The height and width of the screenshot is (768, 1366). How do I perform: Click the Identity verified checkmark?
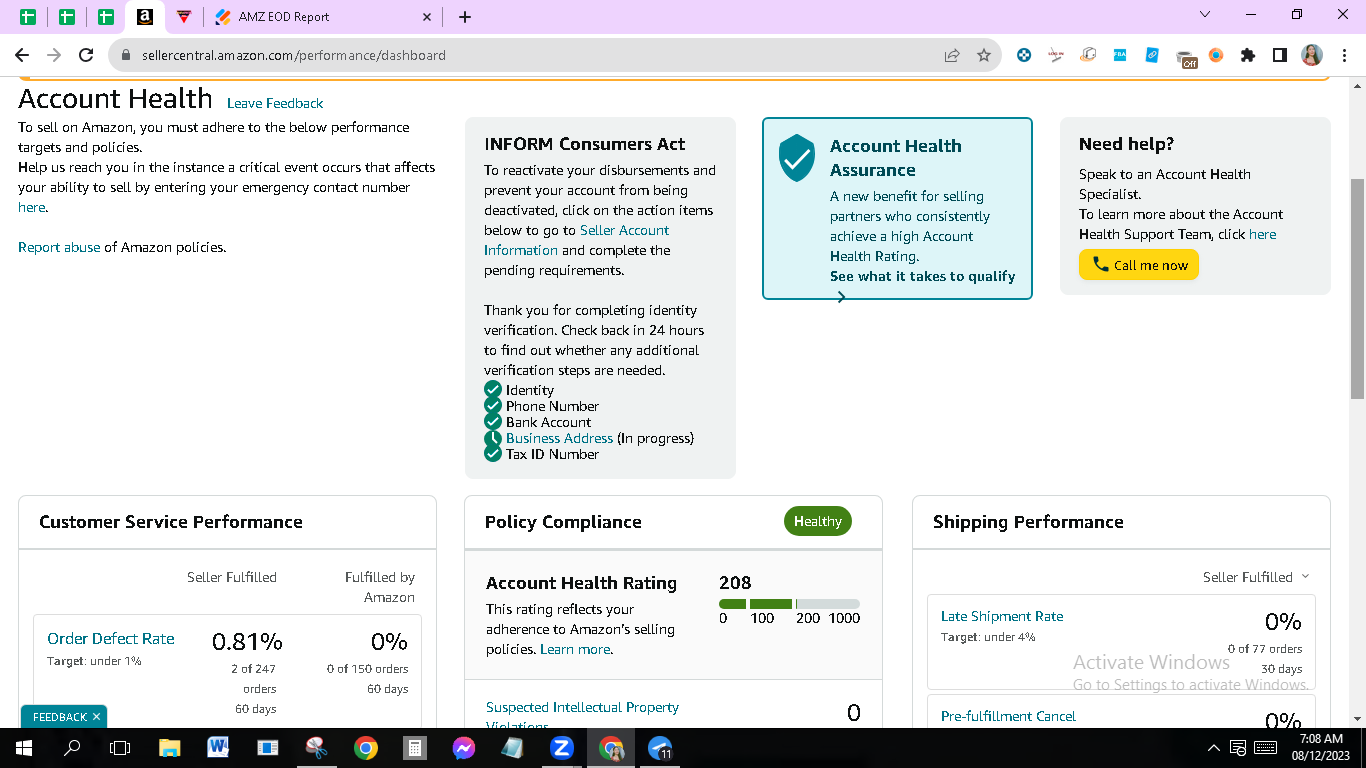tap(493, 389)
